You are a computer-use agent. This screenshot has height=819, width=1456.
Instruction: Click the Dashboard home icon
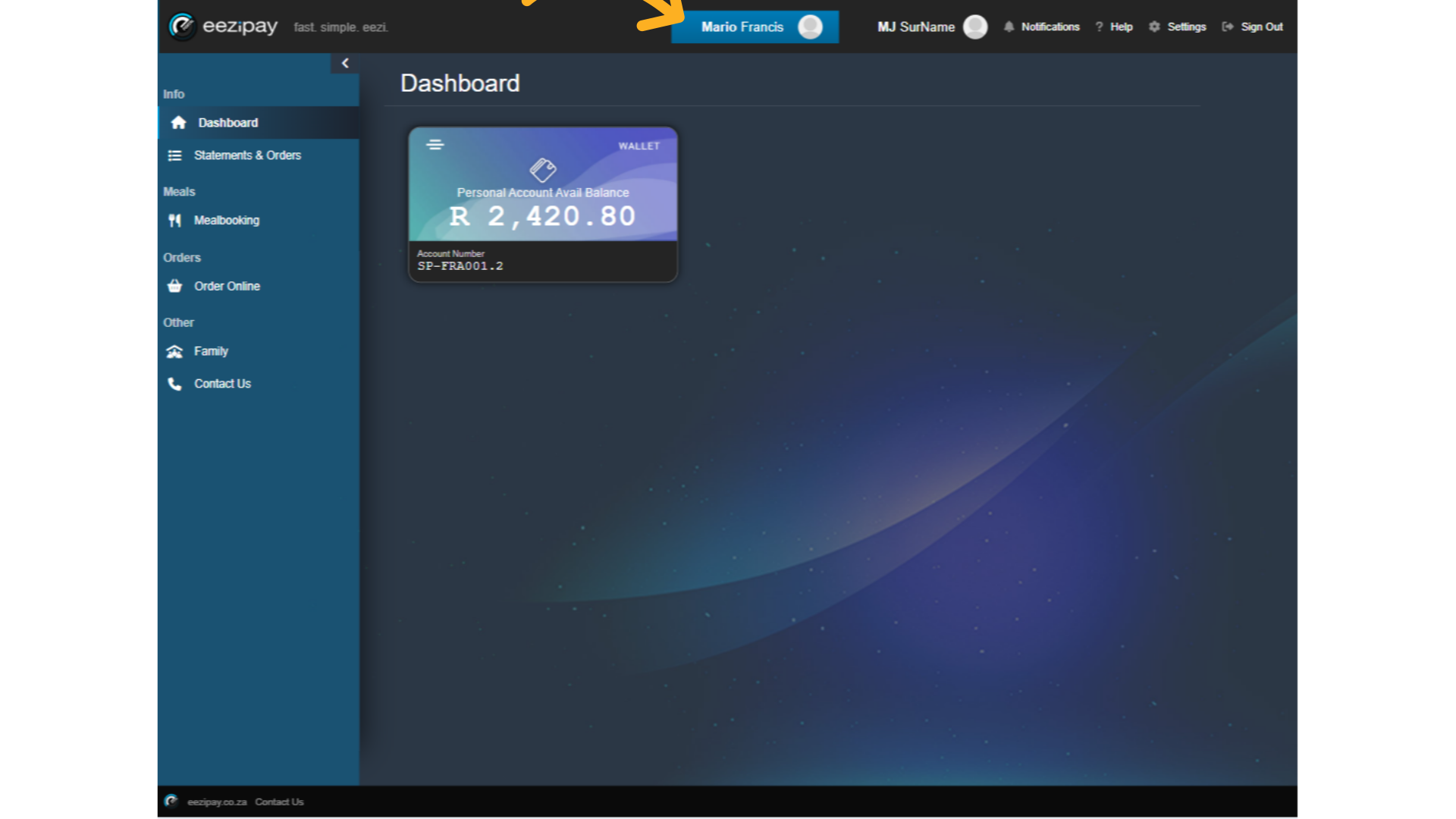[x=178, y=123]
